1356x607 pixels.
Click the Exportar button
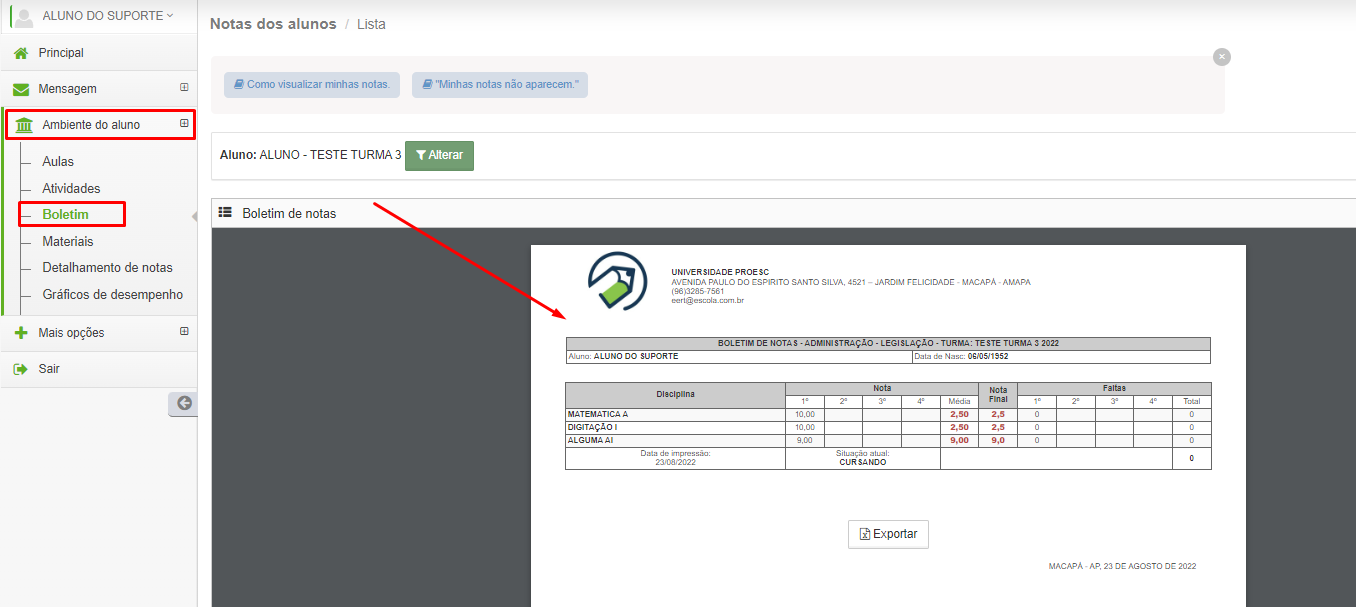pos(888,534)
